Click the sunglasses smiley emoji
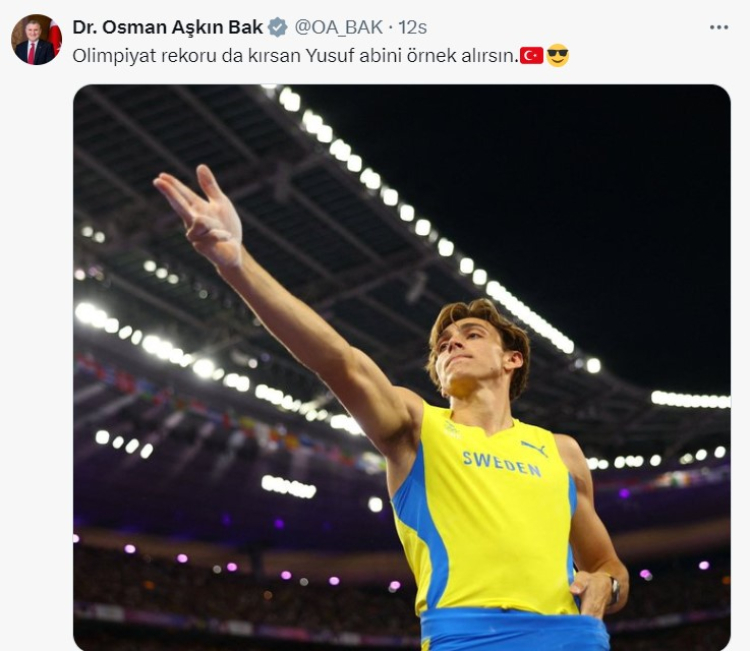The width and height of the screenshot is (750, 651). [x=558, y=56]
